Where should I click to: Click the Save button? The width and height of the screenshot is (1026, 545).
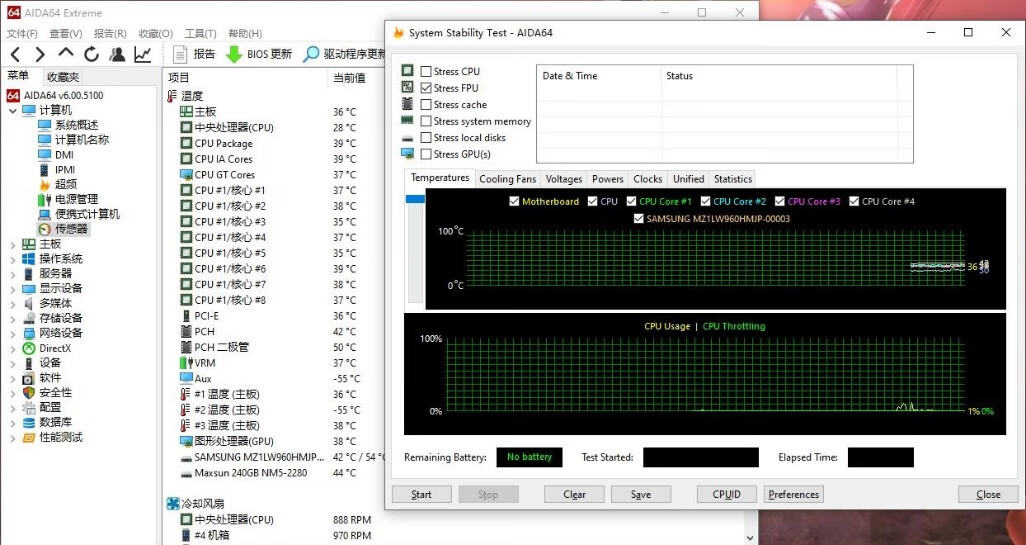[641, 495]
